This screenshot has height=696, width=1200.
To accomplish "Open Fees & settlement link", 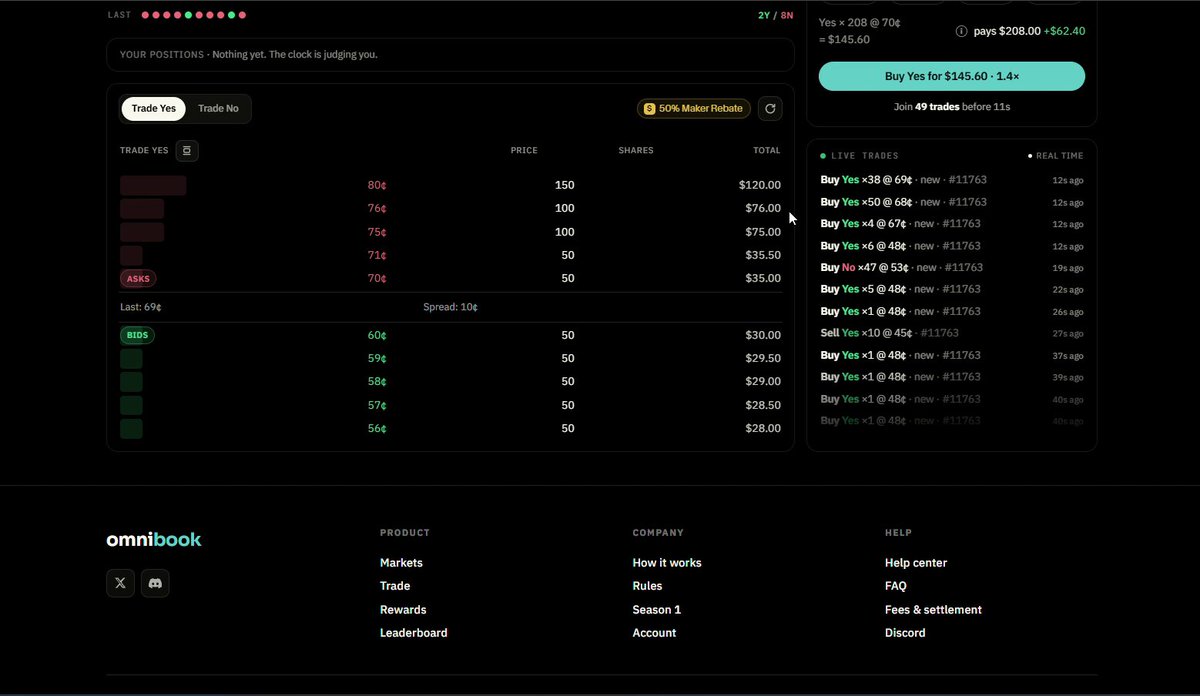I will click(x=933, y=610).
